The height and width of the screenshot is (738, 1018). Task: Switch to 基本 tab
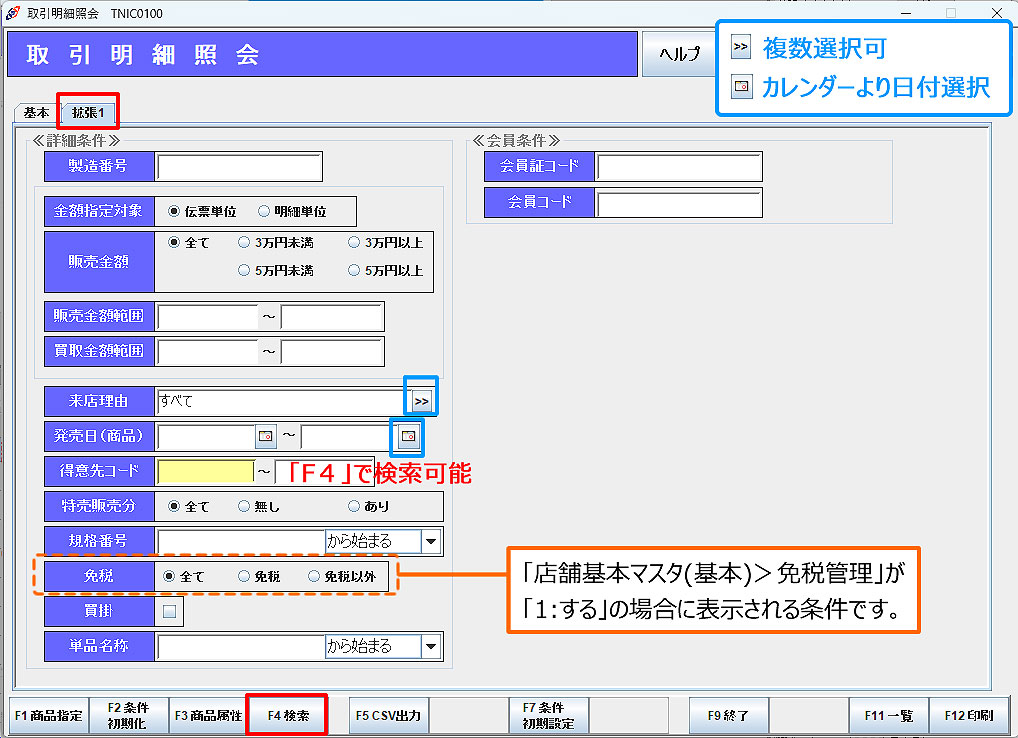tap(36, 112)
